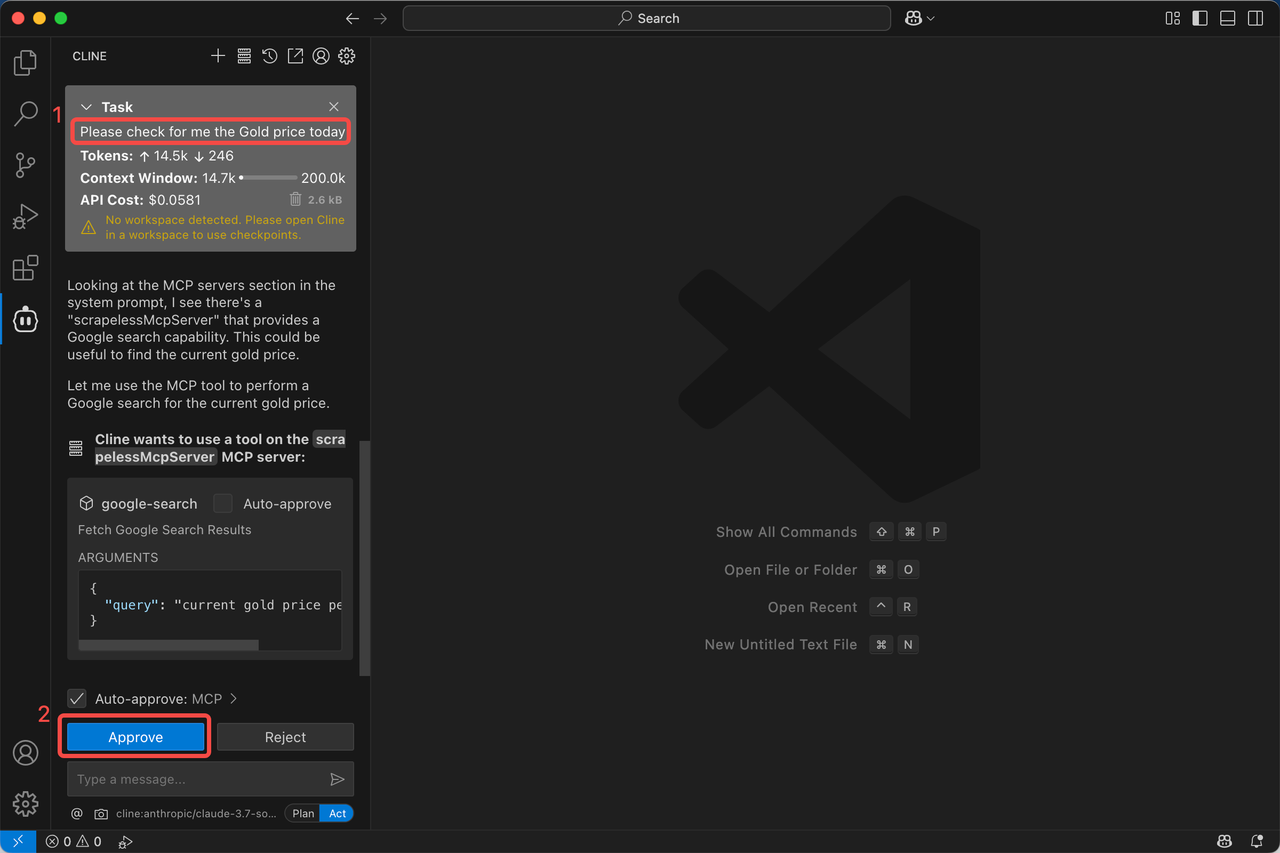Select the Cline robot icon in activity bar

click(25, 319)
